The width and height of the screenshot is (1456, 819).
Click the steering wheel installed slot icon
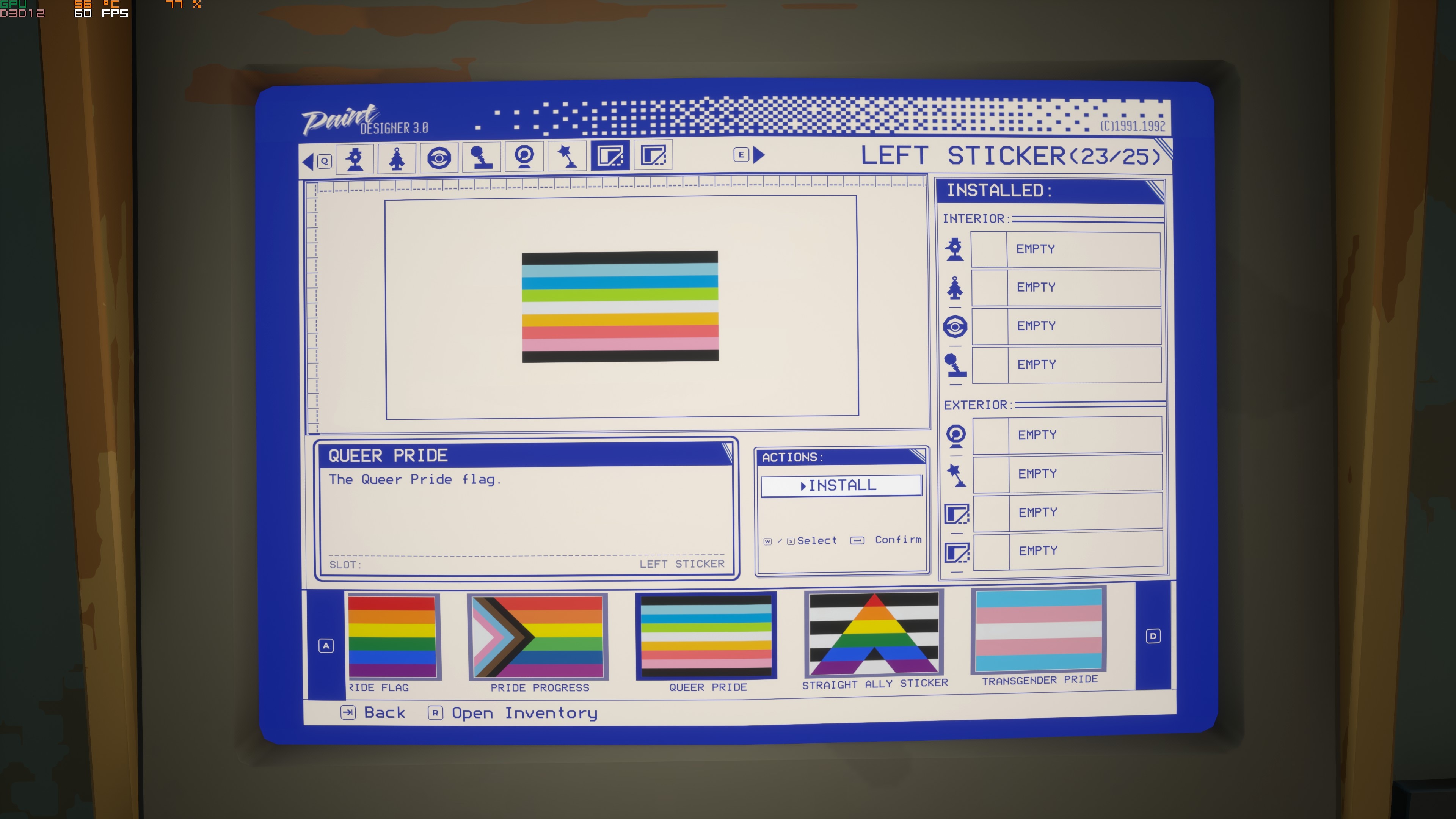click(x=955, y=327)
